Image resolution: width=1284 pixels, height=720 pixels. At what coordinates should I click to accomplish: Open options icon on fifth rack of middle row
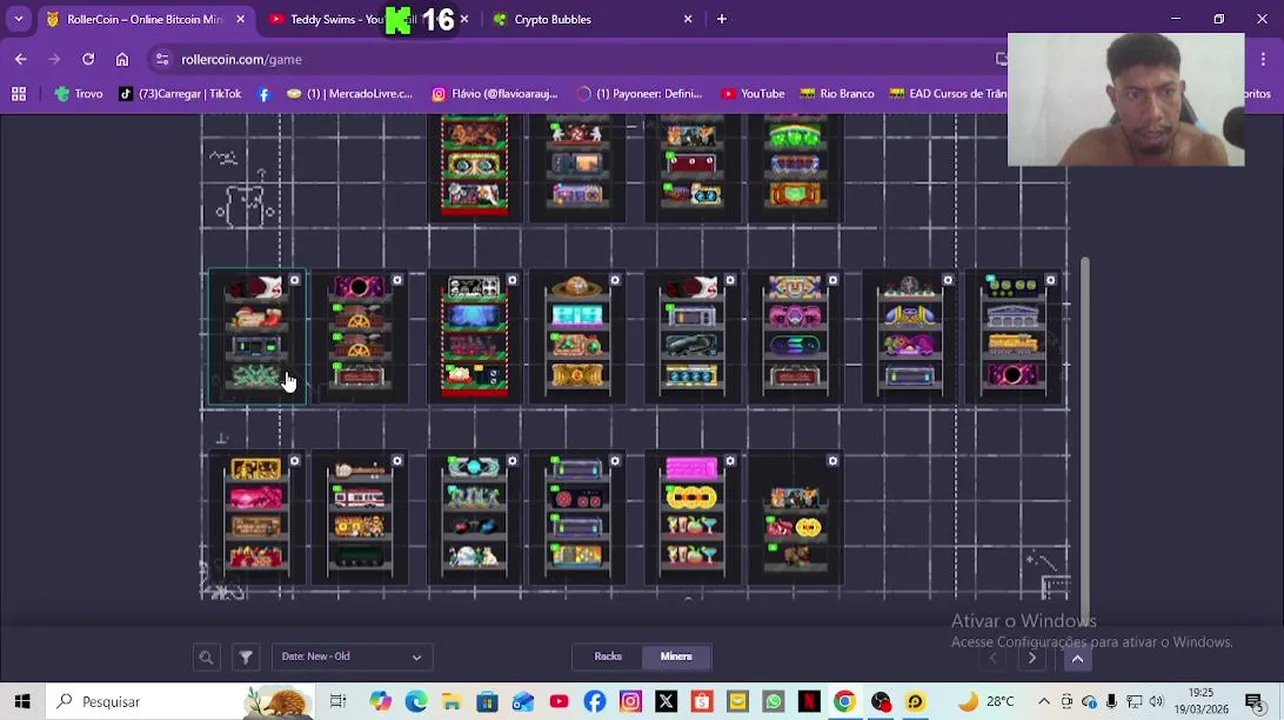point(730,281)
